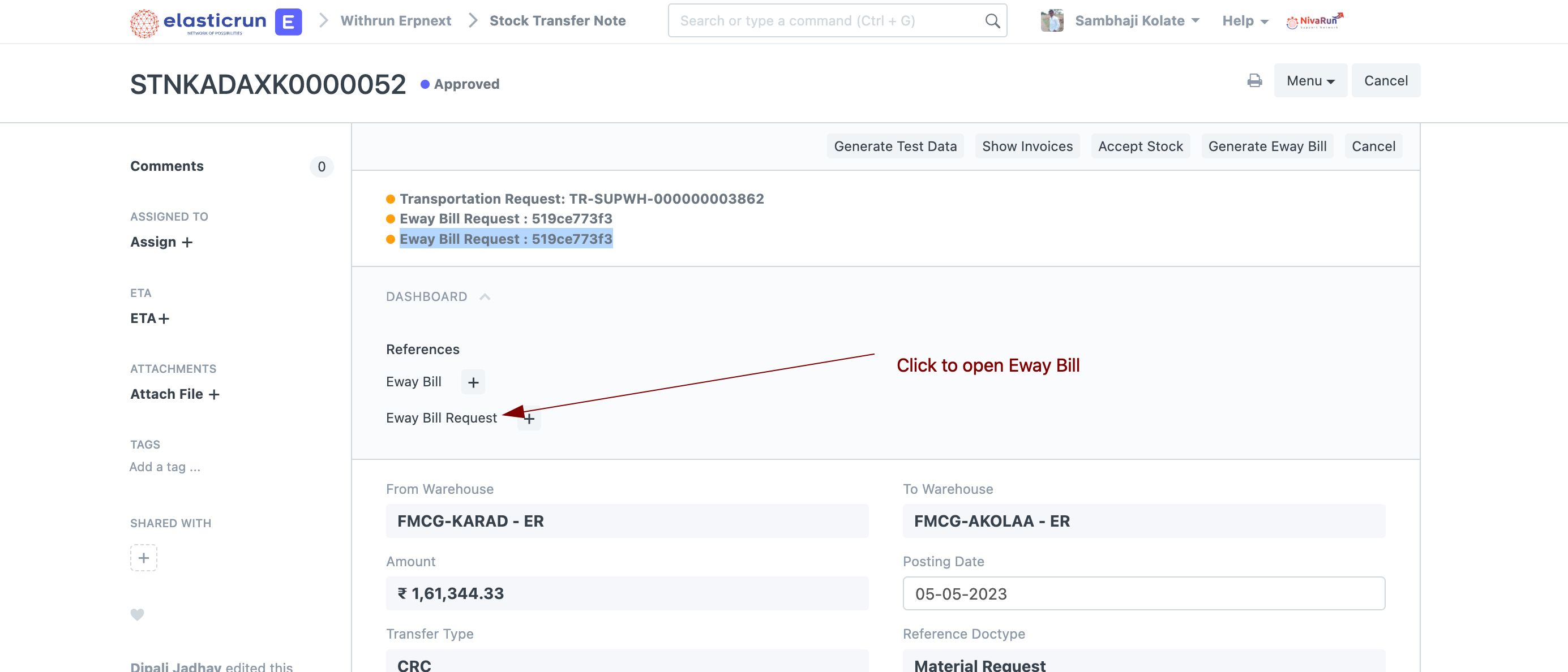Viewport: 1568px width, 672px height.
Task: Open the first, unhighlighted Eway Bill Request 519ce773f3
Action: pyautogui.click(x=506, y=219)
